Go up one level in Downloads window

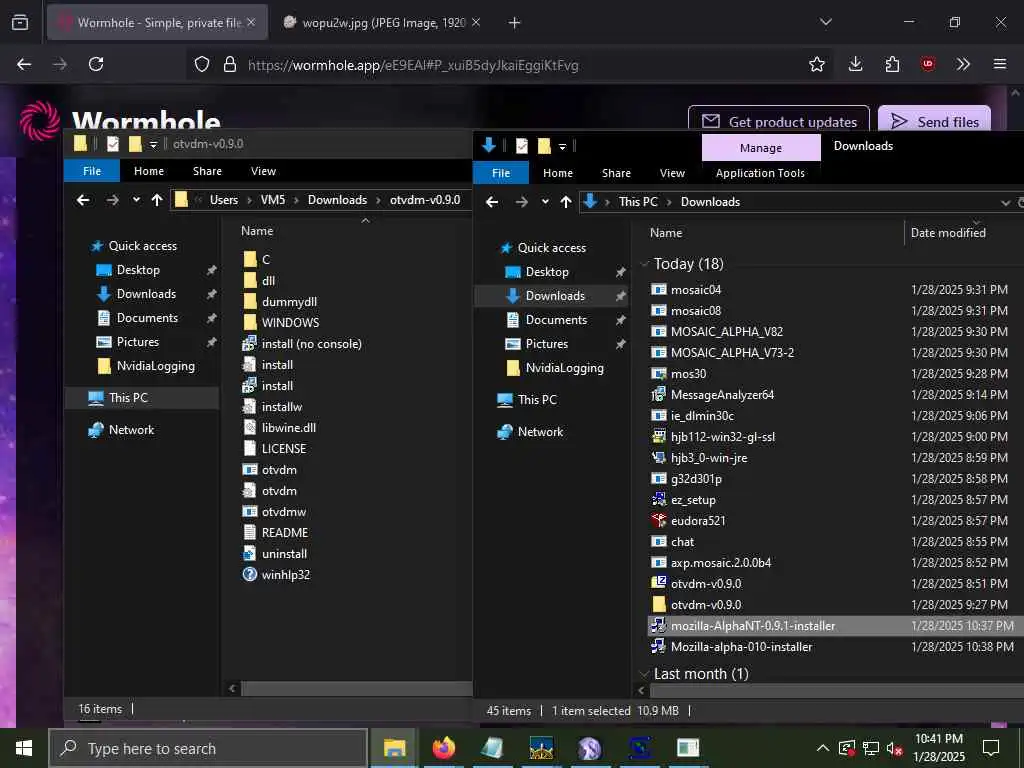566,202
